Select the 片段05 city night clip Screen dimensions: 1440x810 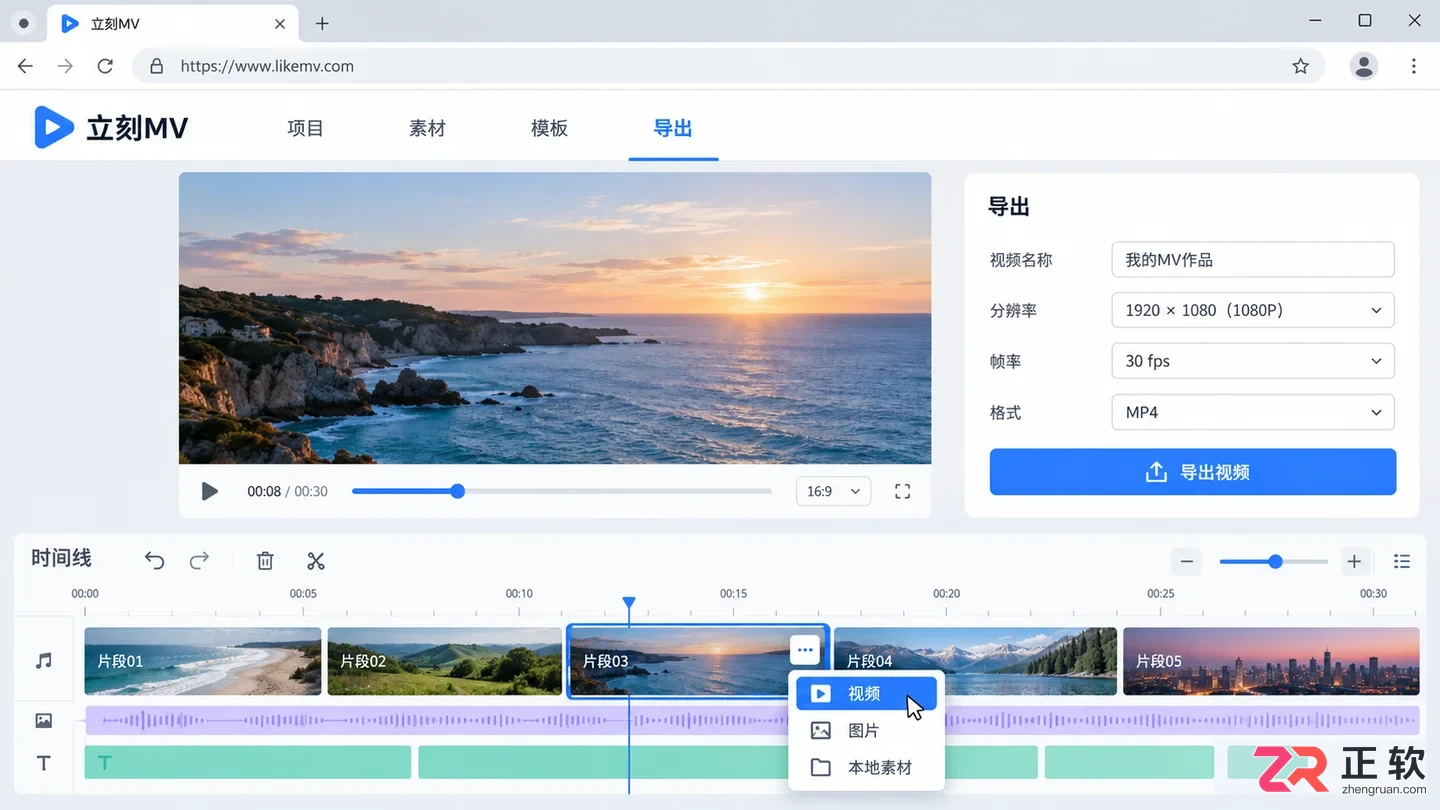(1271, 661)
